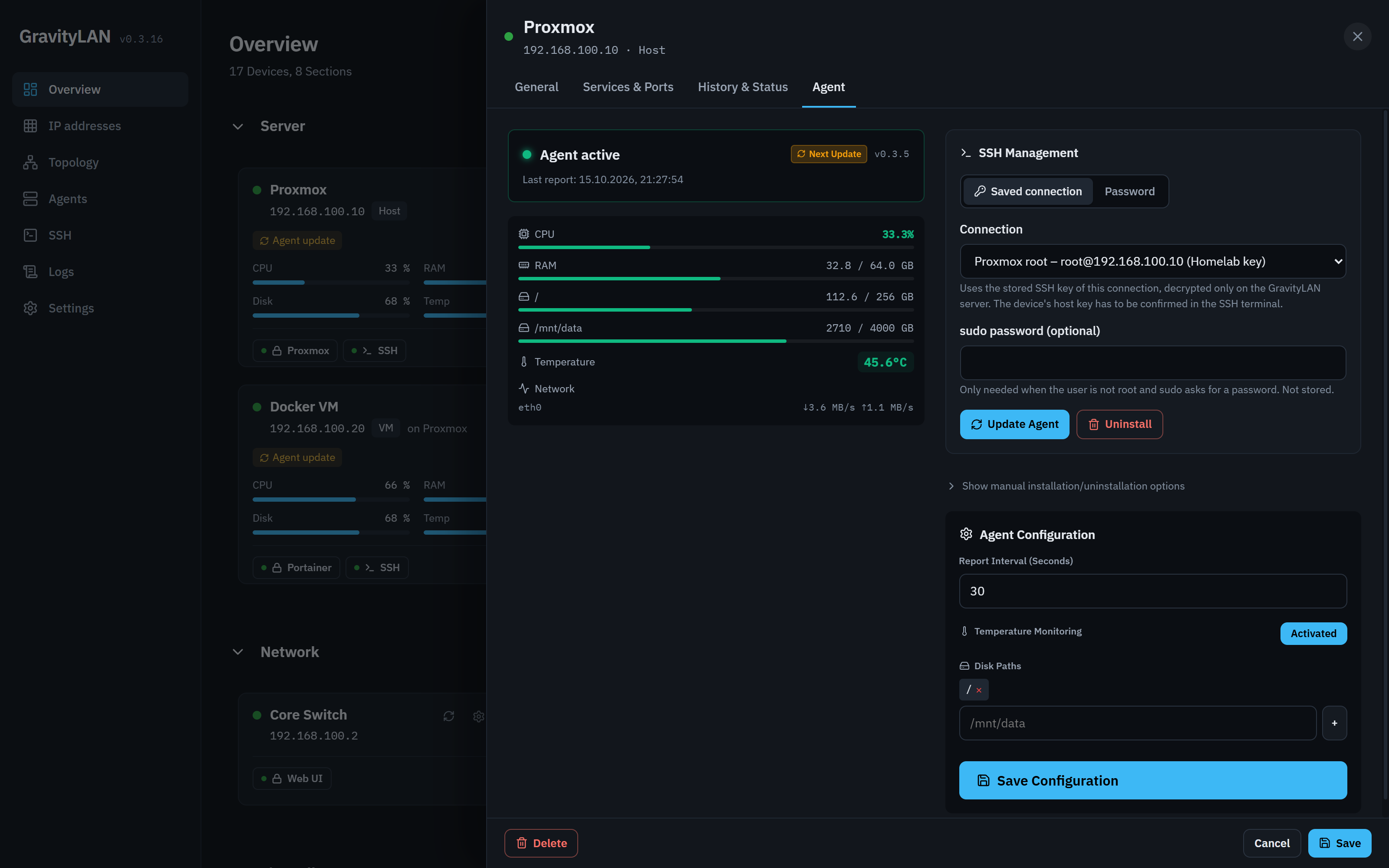
Task: Click Portainer service chip on Docker VM
Action: click(x=296, y=568)
